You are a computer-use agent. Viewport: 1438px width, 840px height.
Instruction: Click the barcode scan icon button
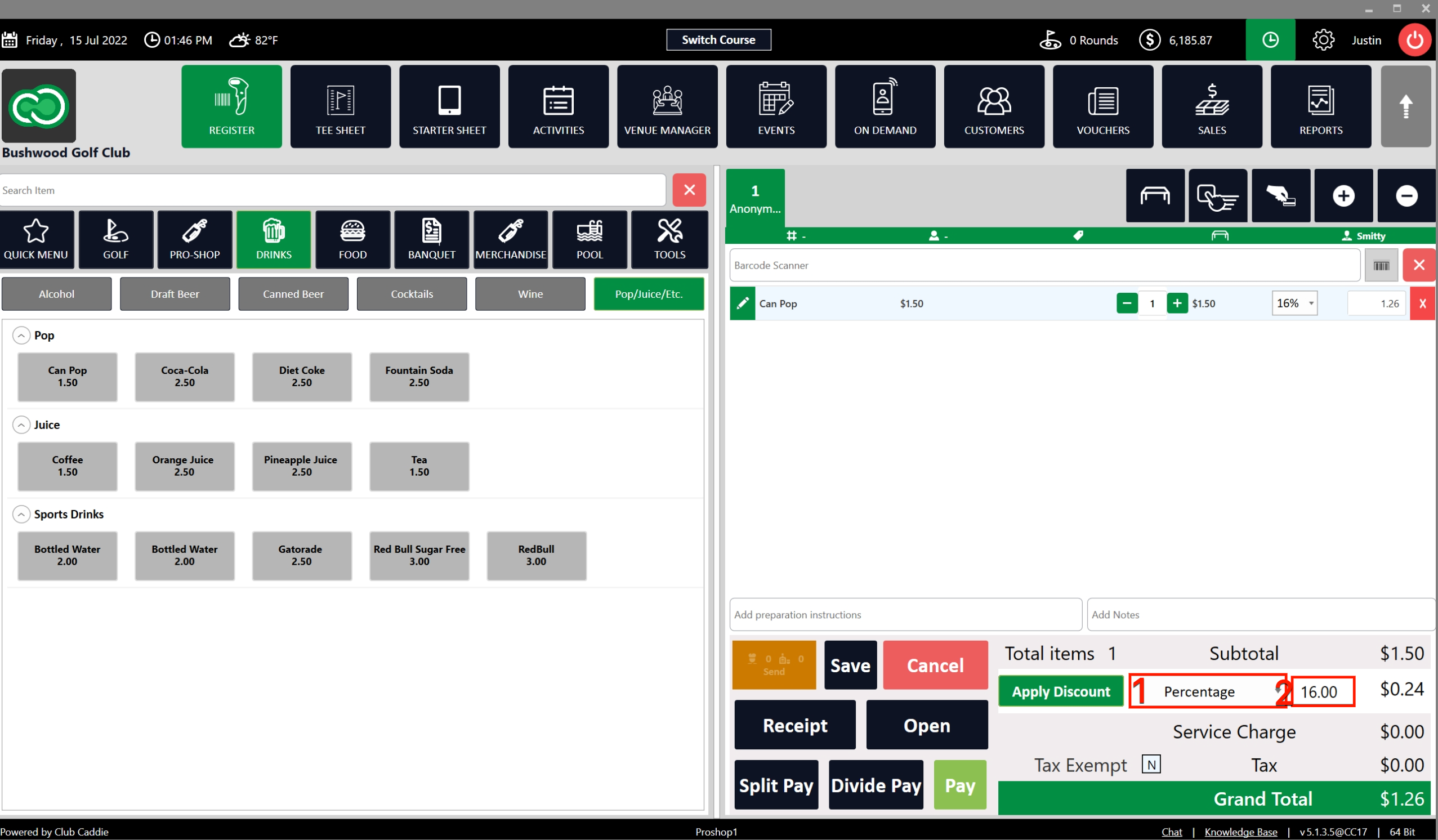click(1381, 265)
